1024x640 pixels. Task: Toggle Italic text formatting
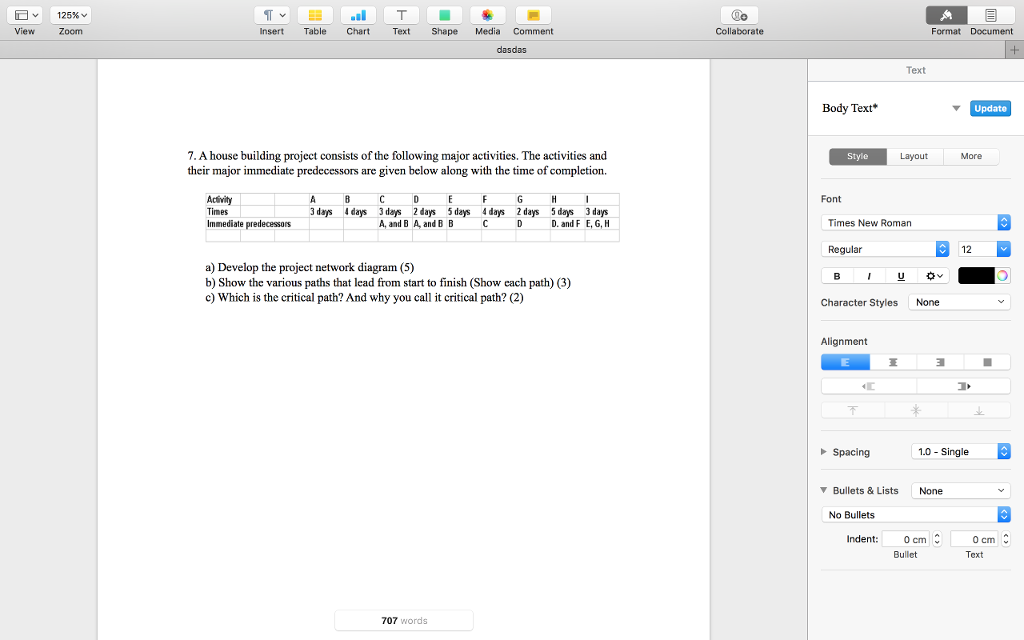click(869, 276)
